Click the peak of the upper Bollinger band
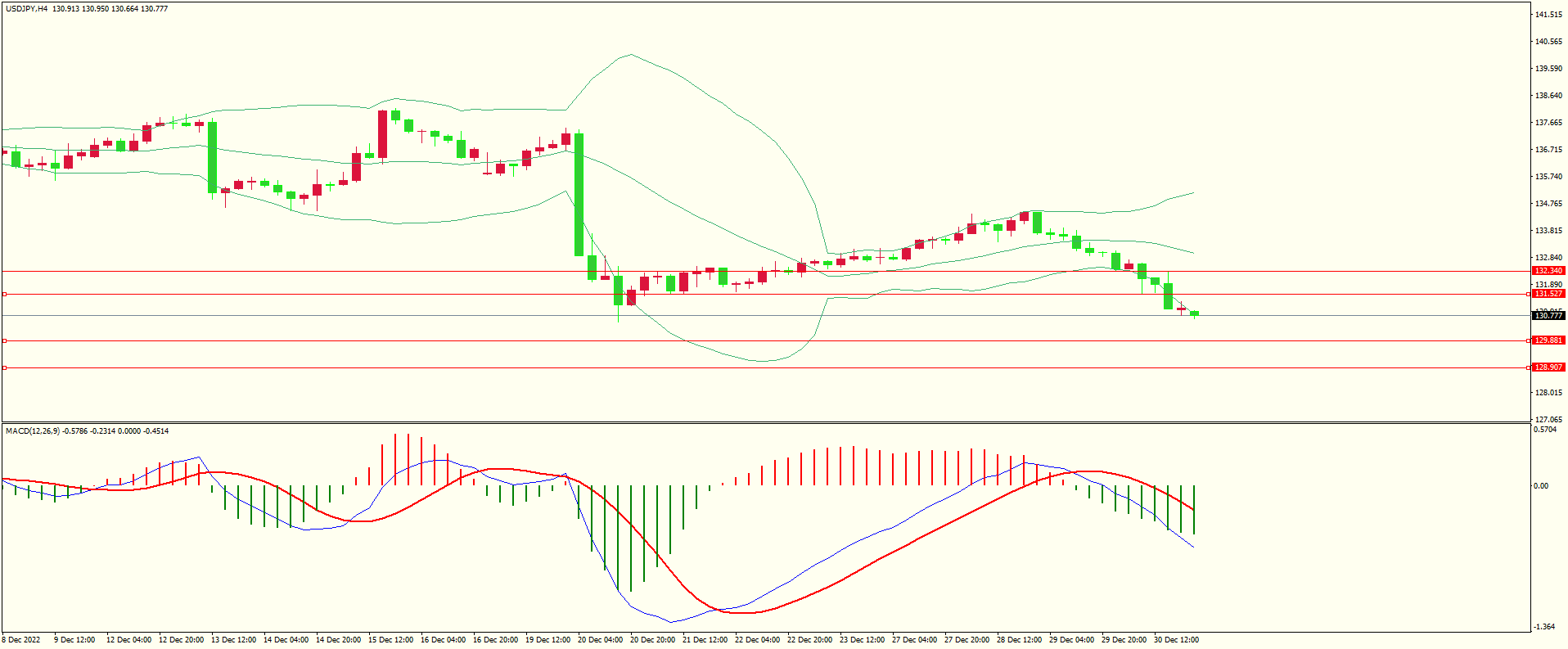 click(x=629, y=55)
